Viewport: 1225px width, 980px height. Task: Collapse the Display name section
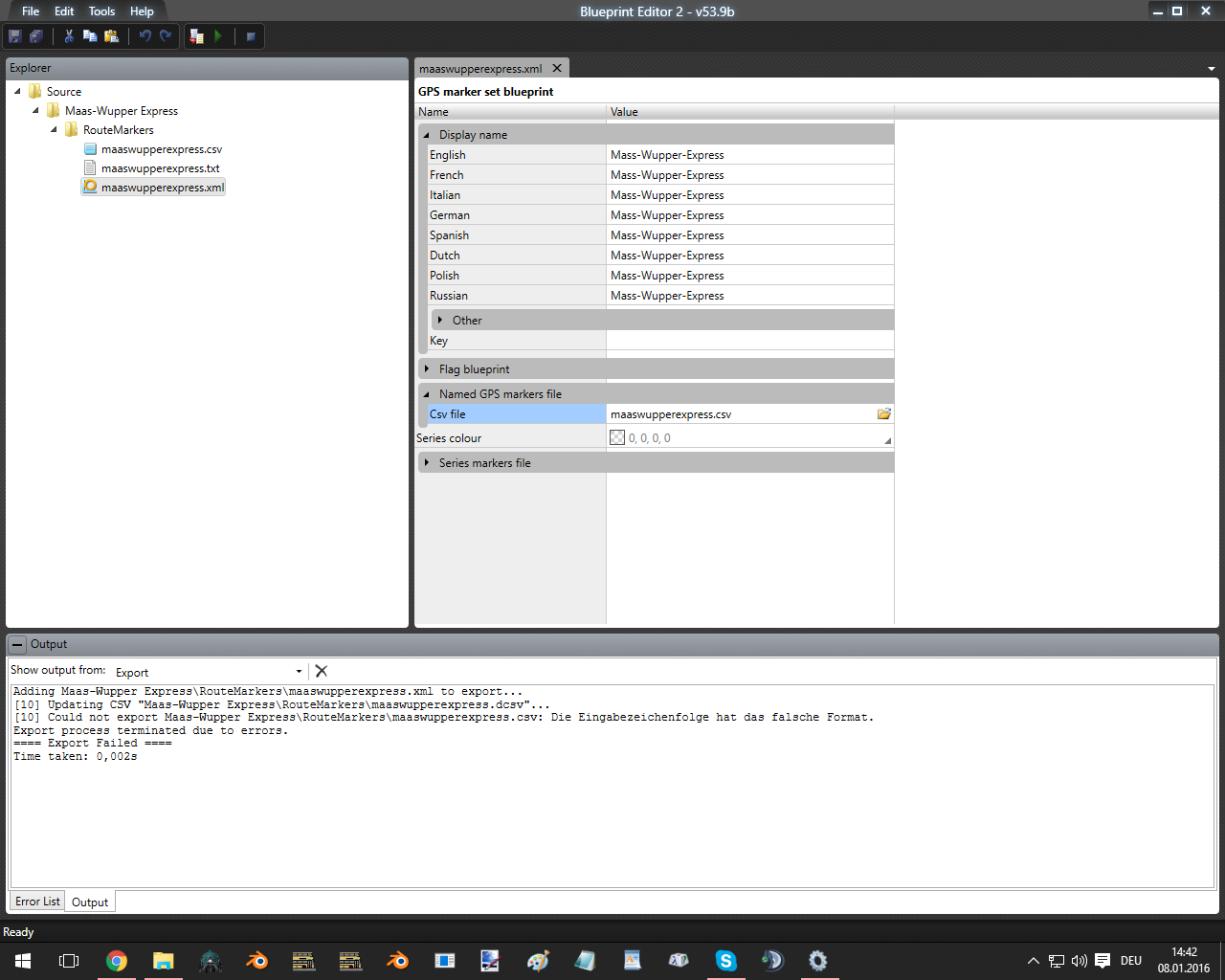[x=427, y=135]
